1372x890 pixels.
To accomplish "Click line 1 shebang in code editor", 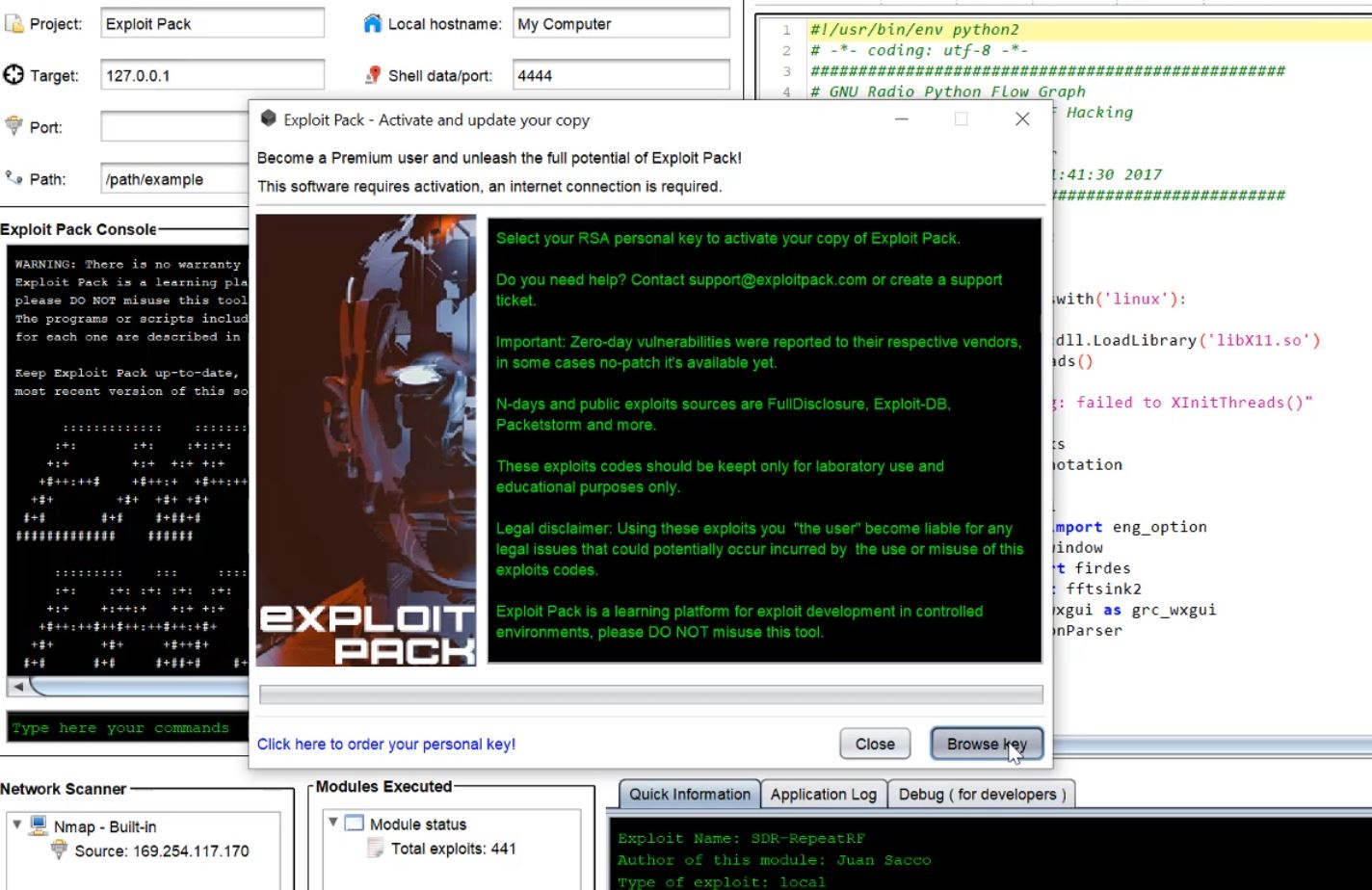I will [914, 30].
